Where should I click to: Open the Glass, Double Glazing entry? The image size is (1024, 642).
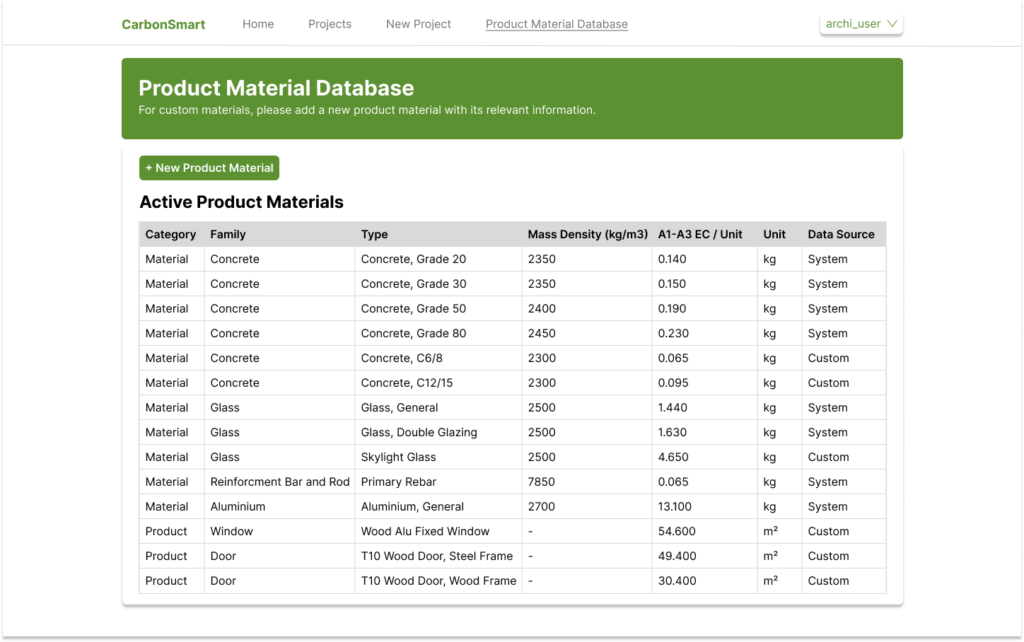point(420,432)
